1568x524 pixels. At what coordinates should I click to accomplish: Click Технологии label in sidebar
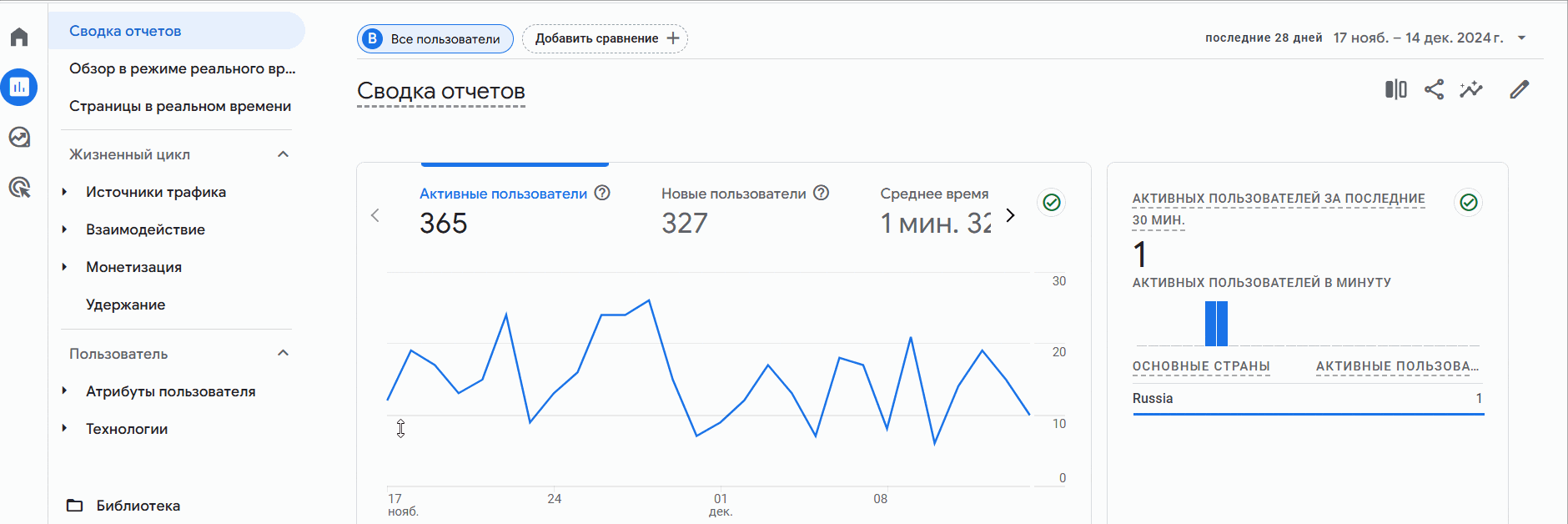coord(127,429)
